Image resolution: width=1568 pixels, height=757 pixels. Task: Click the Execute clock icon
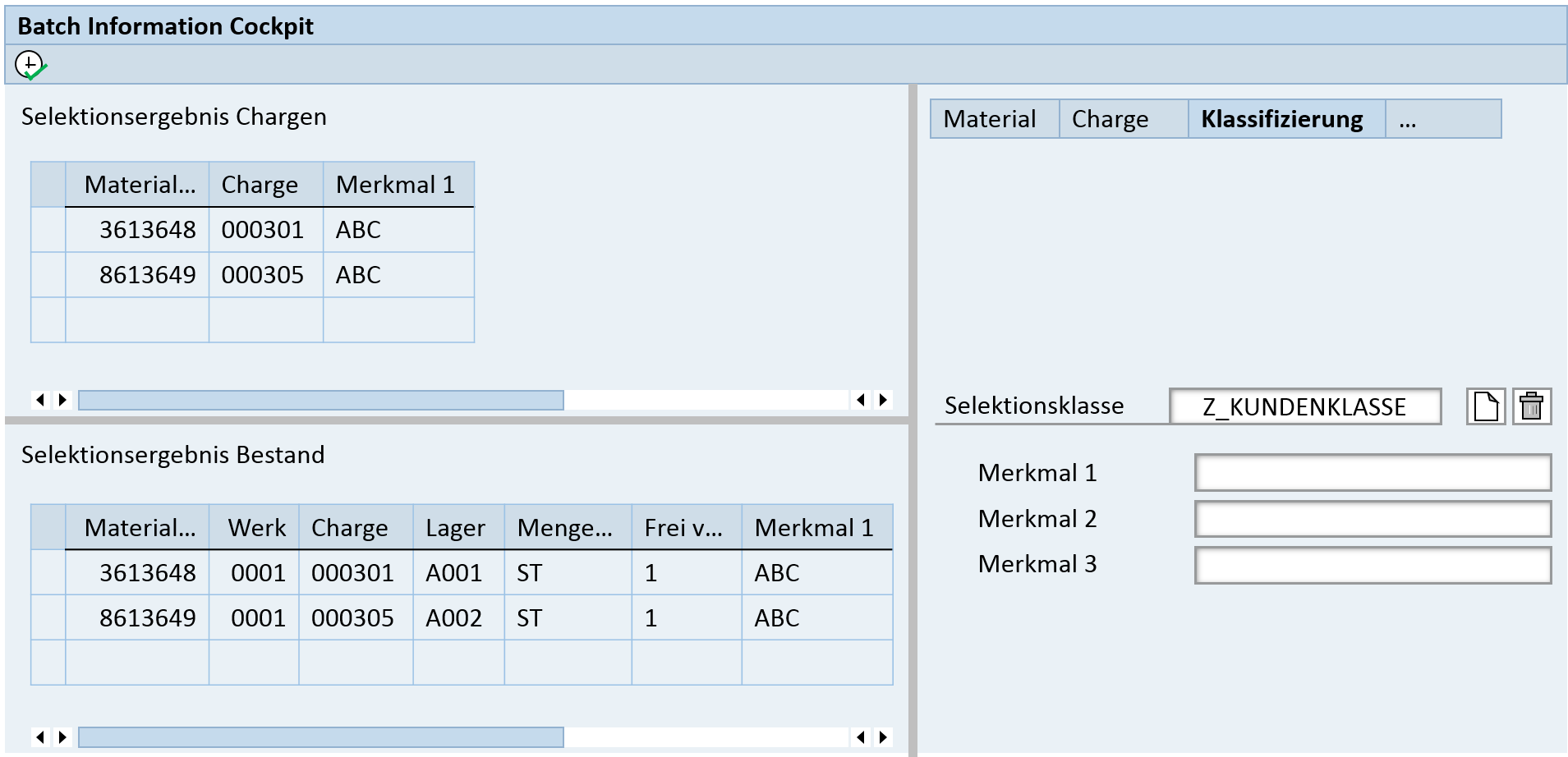[30, 65]
